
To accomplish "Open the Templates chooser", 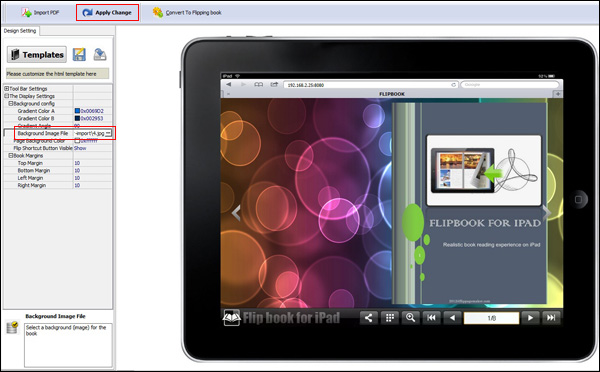I will click(37, 55).
